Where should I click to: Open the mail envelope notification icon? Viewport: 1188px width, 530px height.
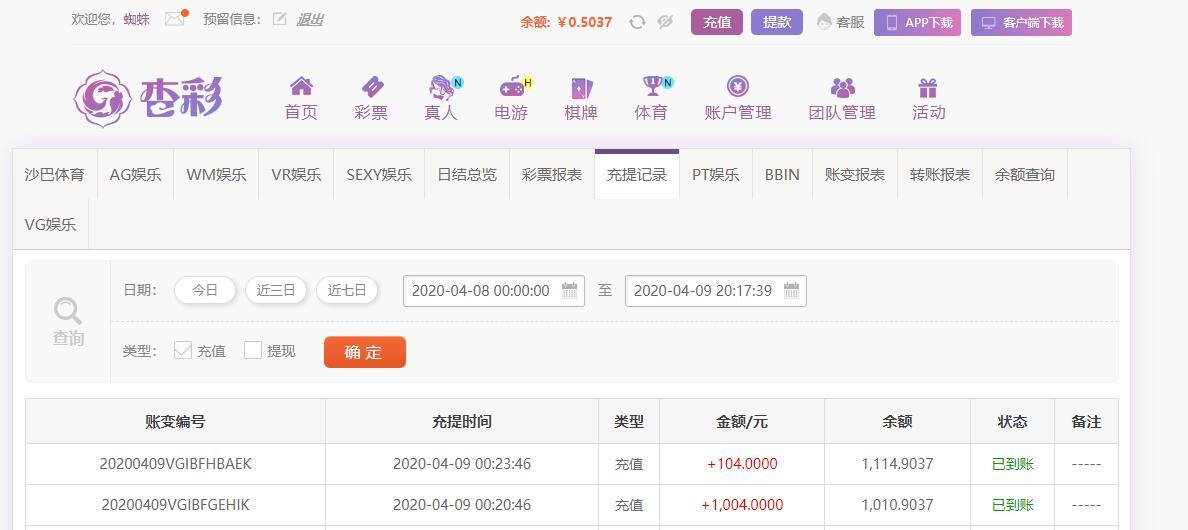coord(175,20)
